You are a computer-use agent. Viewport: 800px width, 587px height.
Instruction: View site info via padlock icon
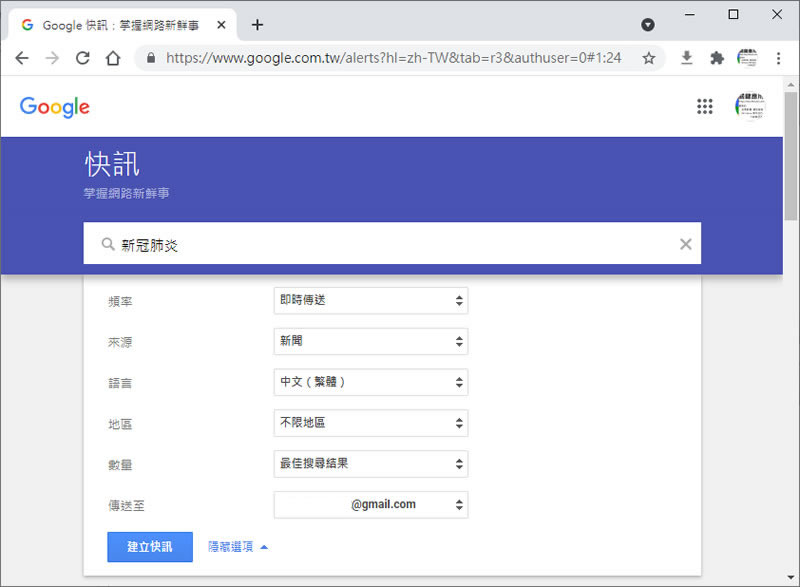point(151,58)
